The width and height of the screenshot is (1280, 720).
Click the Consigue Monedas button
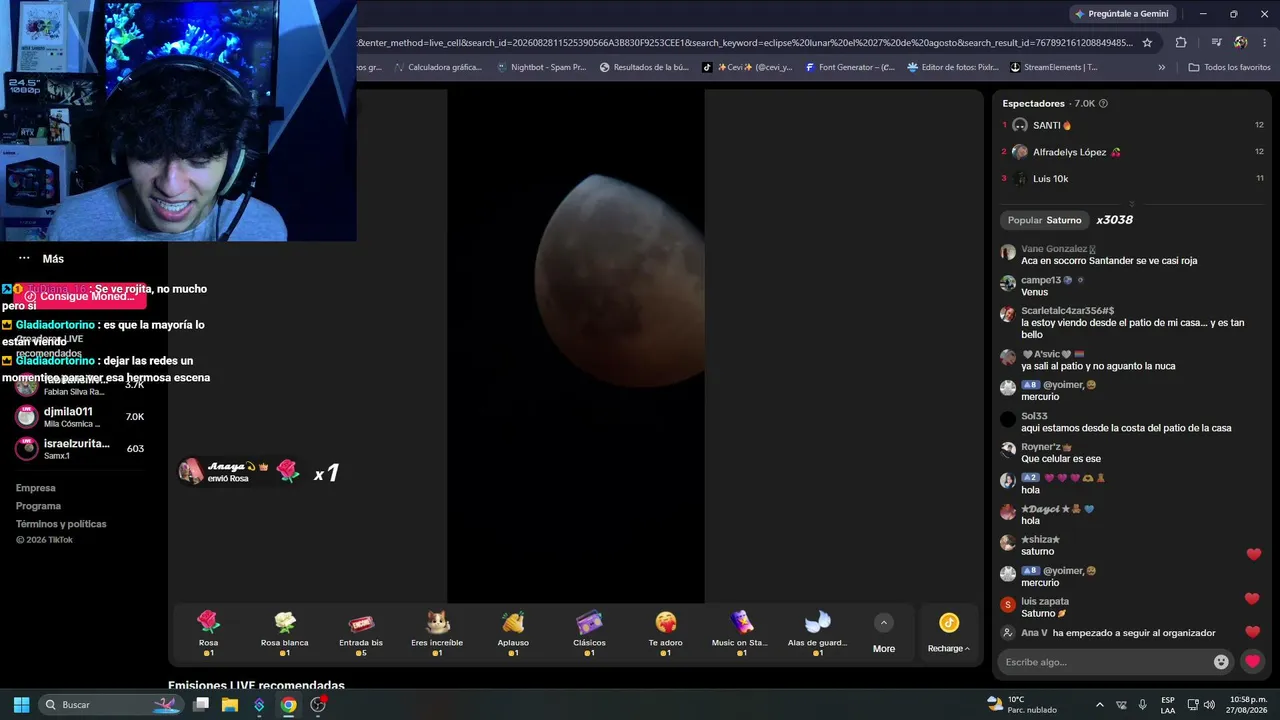click(x=79, y=296)
